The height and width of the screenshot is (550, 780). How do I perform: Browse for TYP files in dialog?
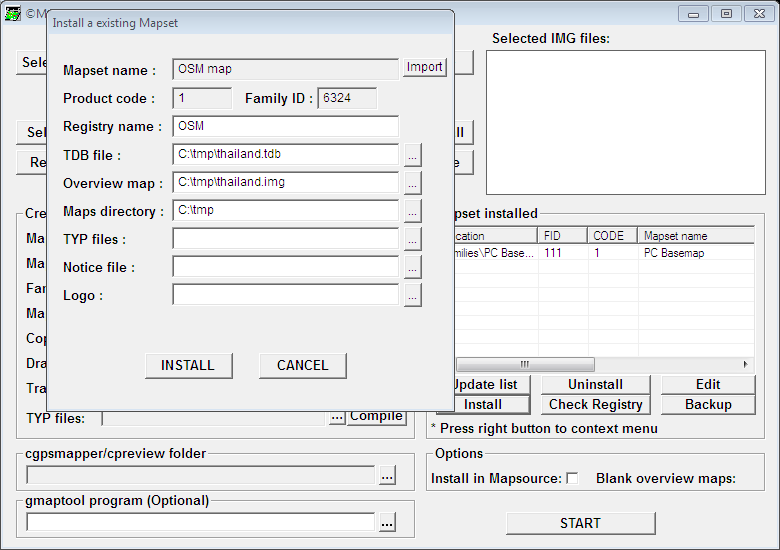(x=412, y=239)
